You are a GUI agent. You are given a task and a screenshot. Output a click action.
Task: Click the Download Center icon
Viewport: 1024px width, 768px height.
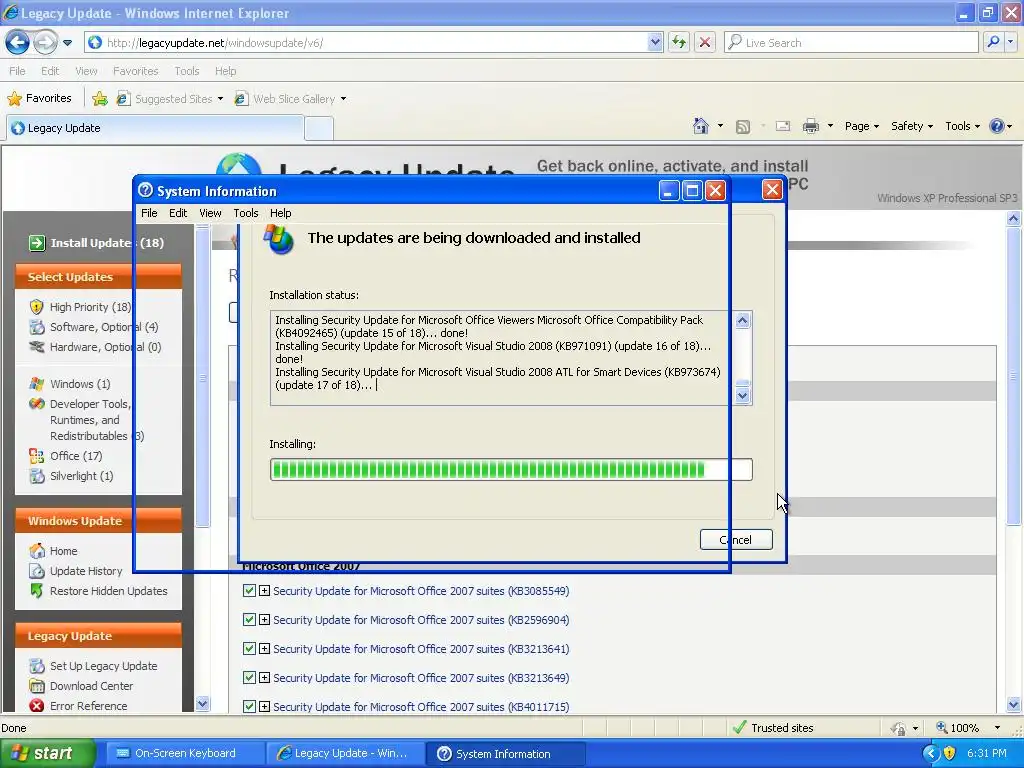[x=37, y=686]
